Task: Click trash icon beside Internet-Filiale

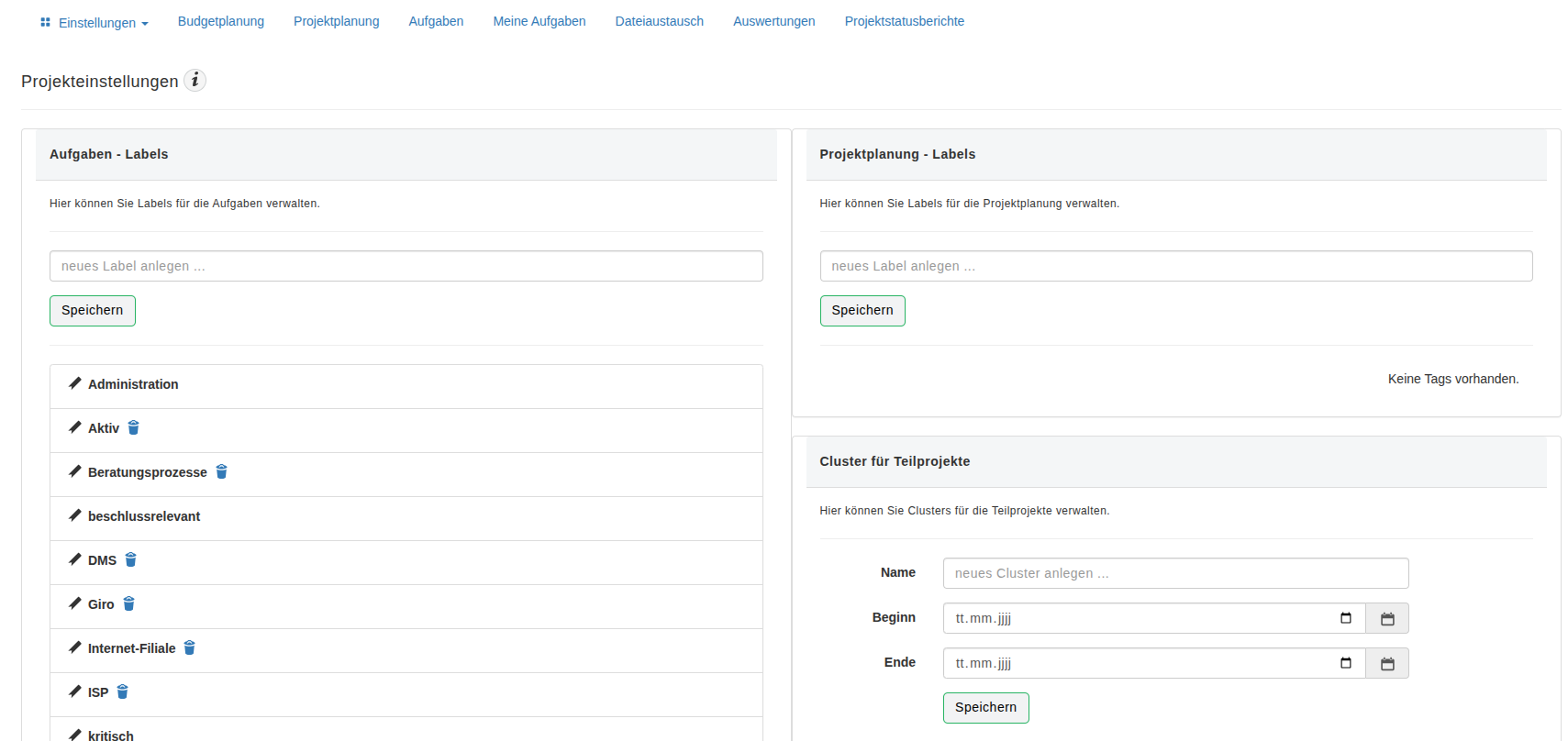Action: pos(190,647)
